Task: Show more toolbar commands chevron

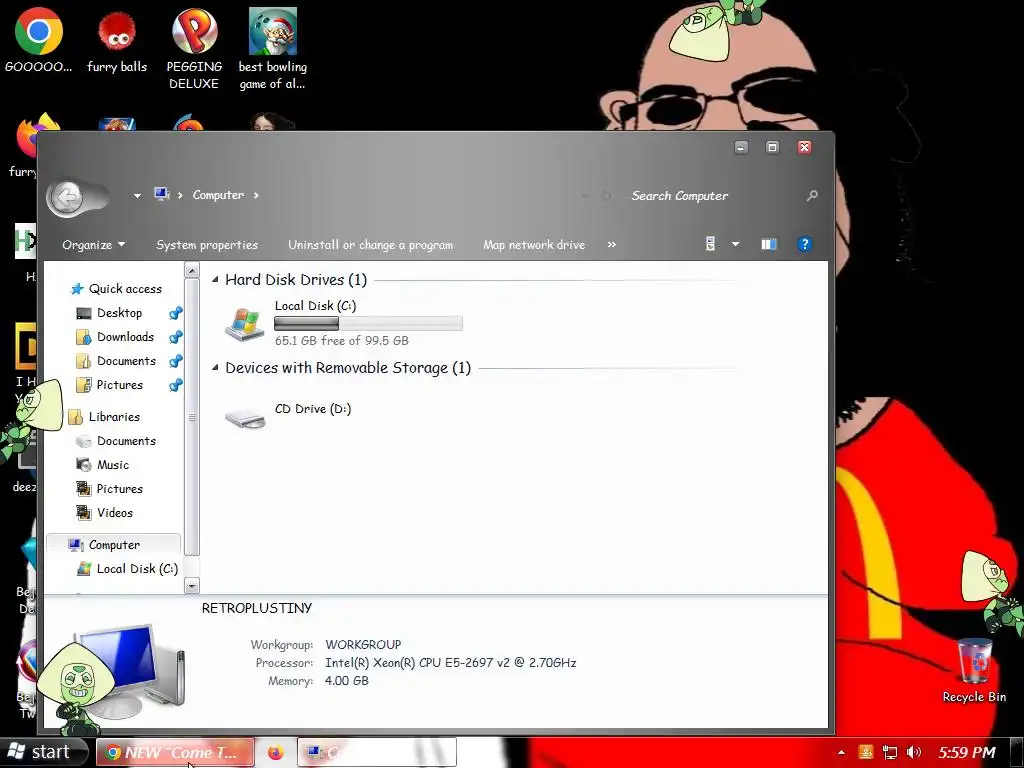Action: (611, 244)
